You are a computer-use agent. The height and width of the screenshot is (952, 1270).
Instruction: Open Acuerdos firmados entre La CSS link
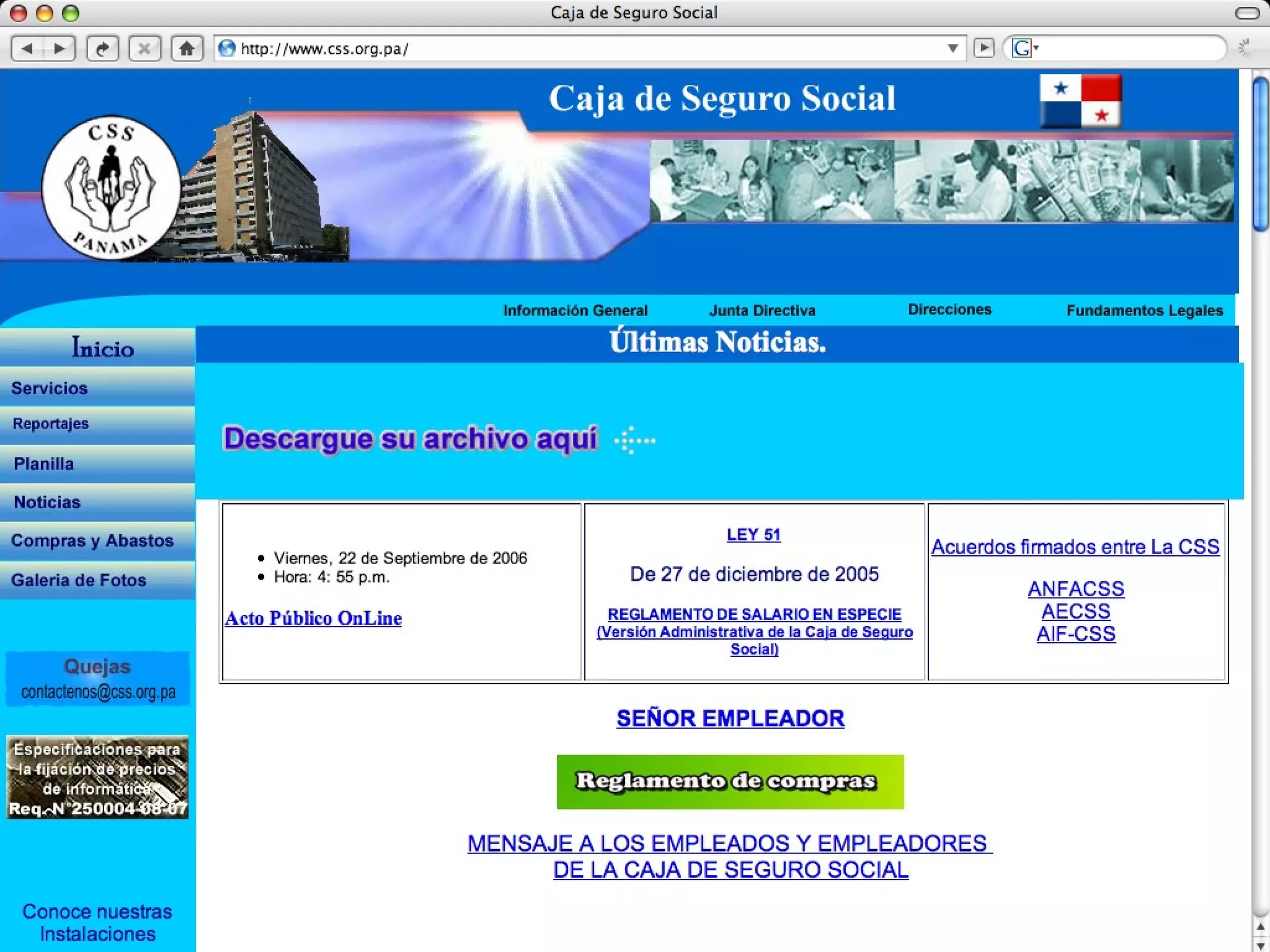pos(1076,547)
